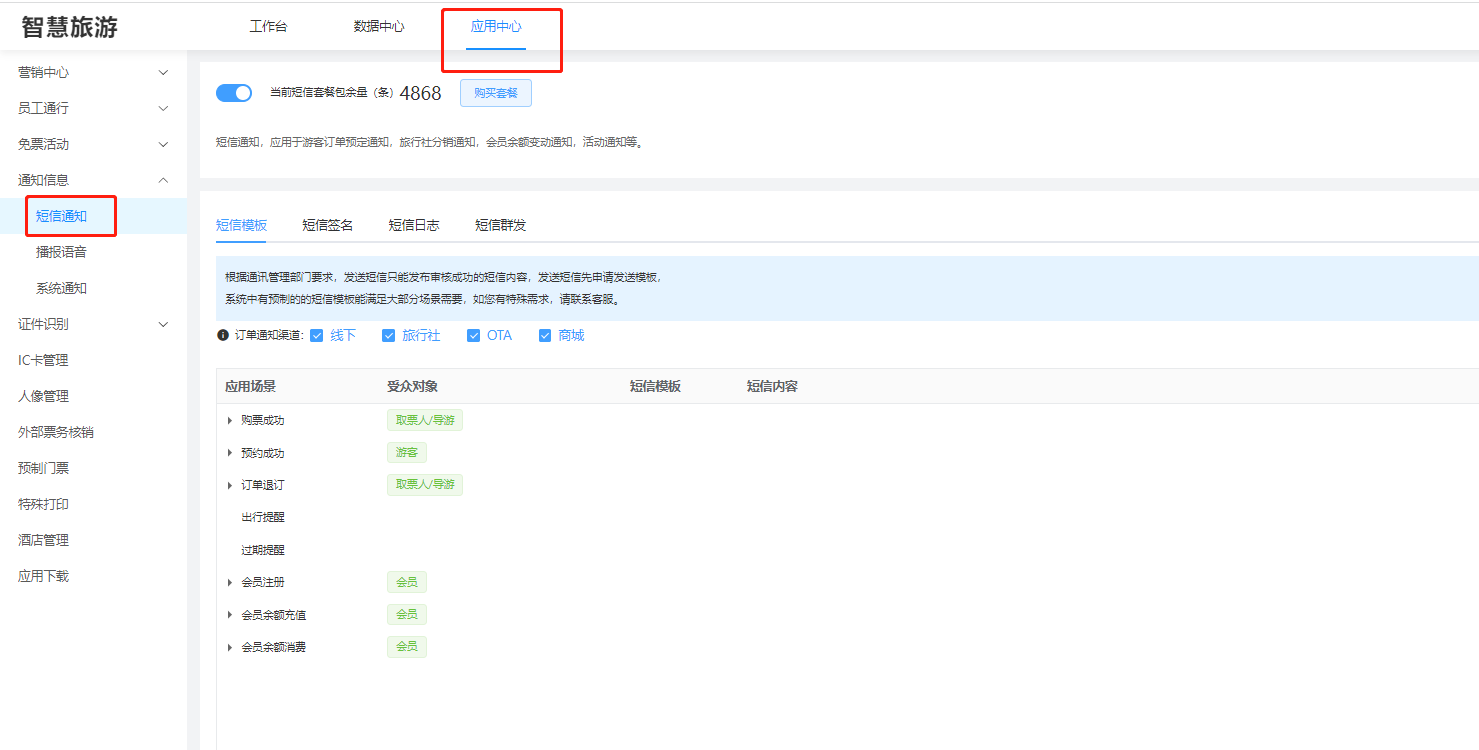
Task: Click the info icon beside 订单通知渠道
Action: coord(223,336)
